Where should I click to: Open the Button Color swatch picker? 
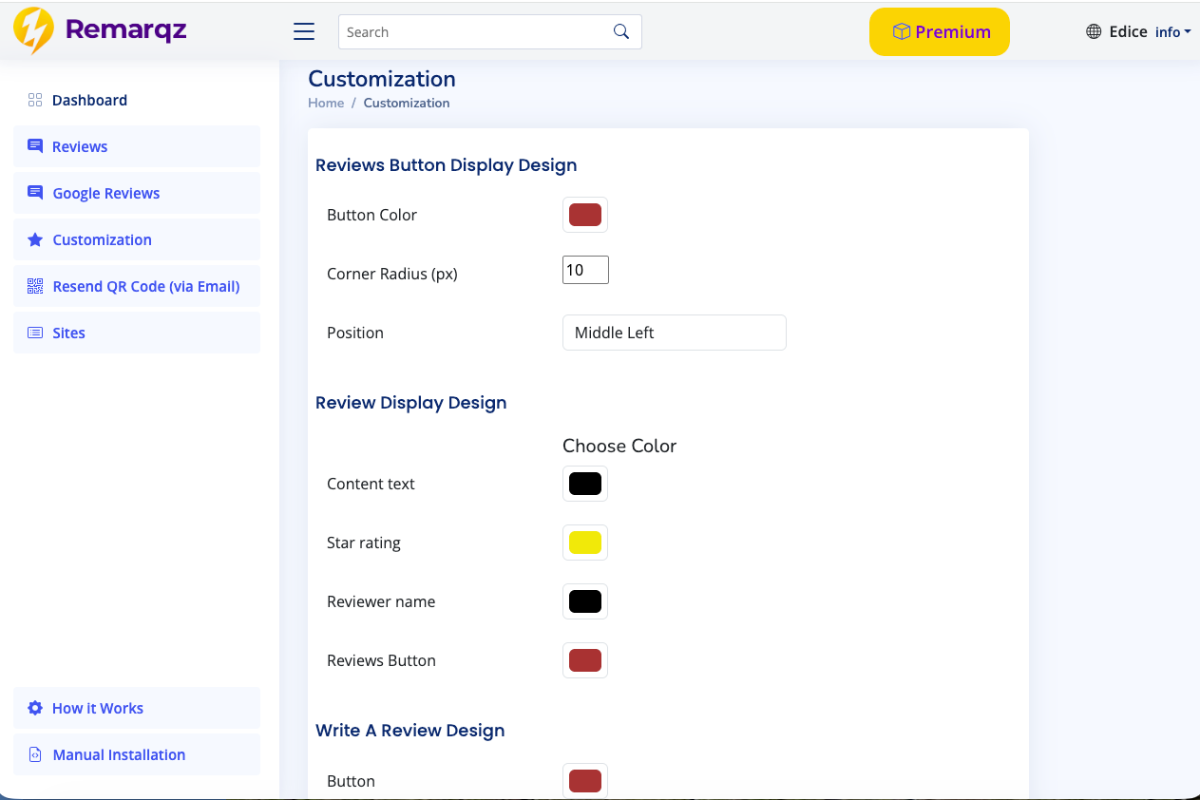click(585, 215)
